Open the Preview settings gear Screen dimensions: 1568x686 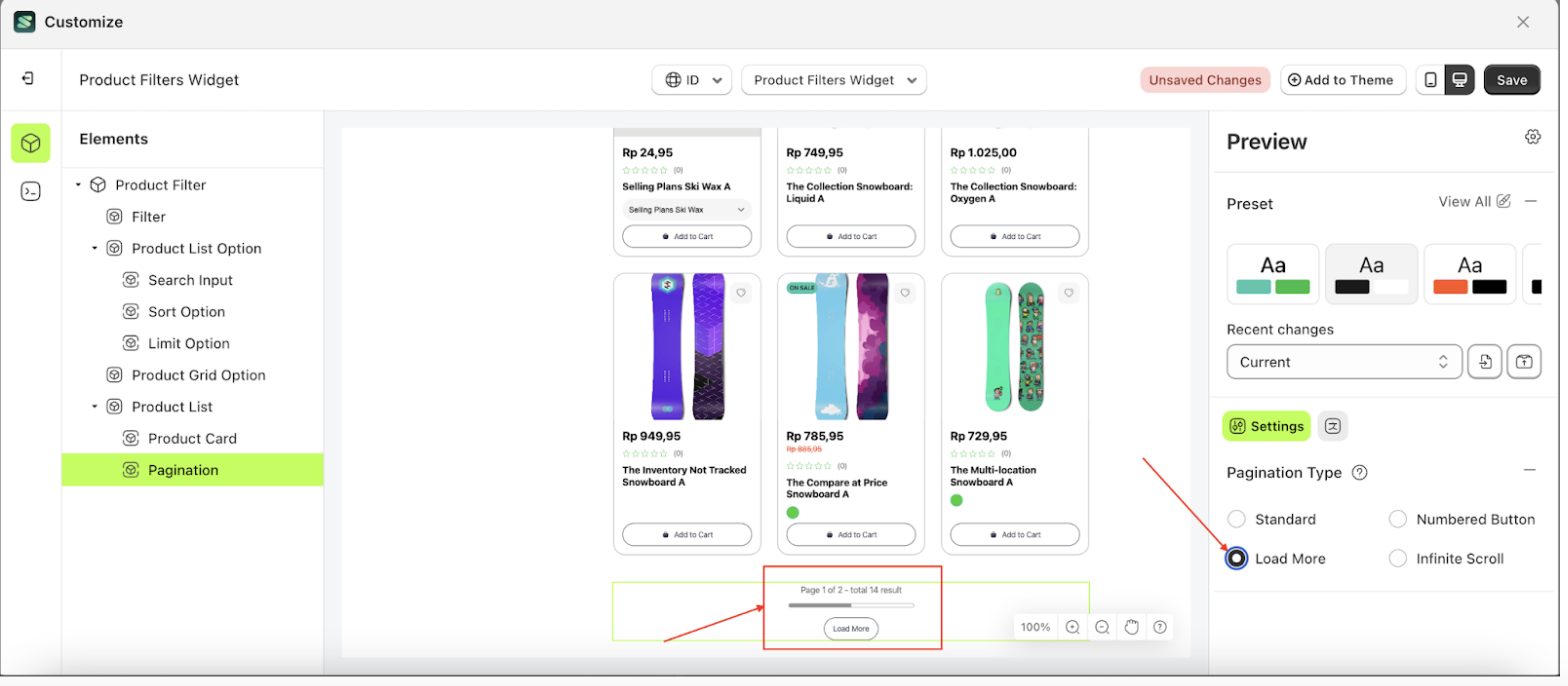(1532, 137)
